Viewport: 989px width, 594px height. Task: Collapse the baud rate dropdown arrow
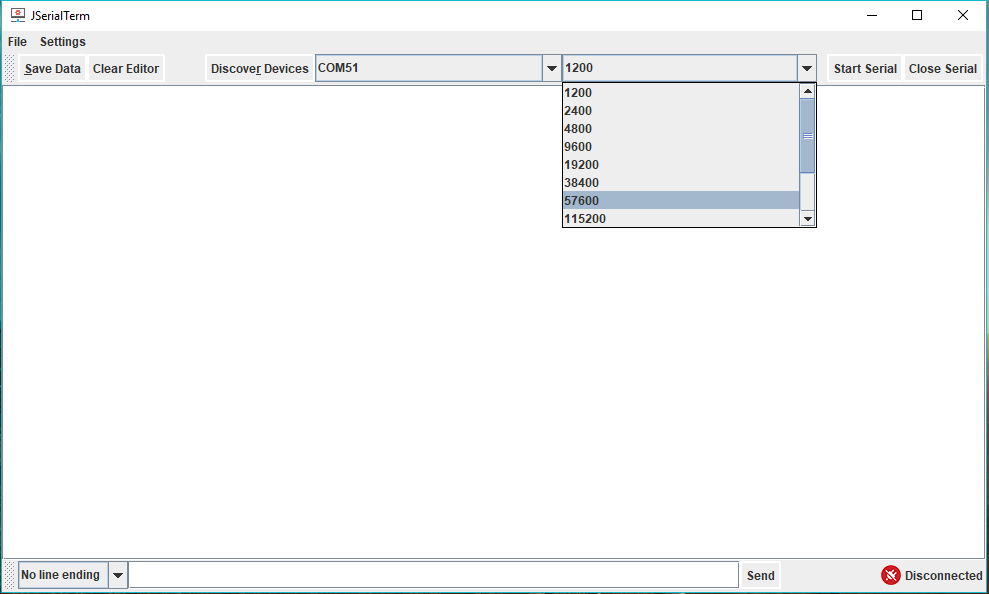click(807, 68)
